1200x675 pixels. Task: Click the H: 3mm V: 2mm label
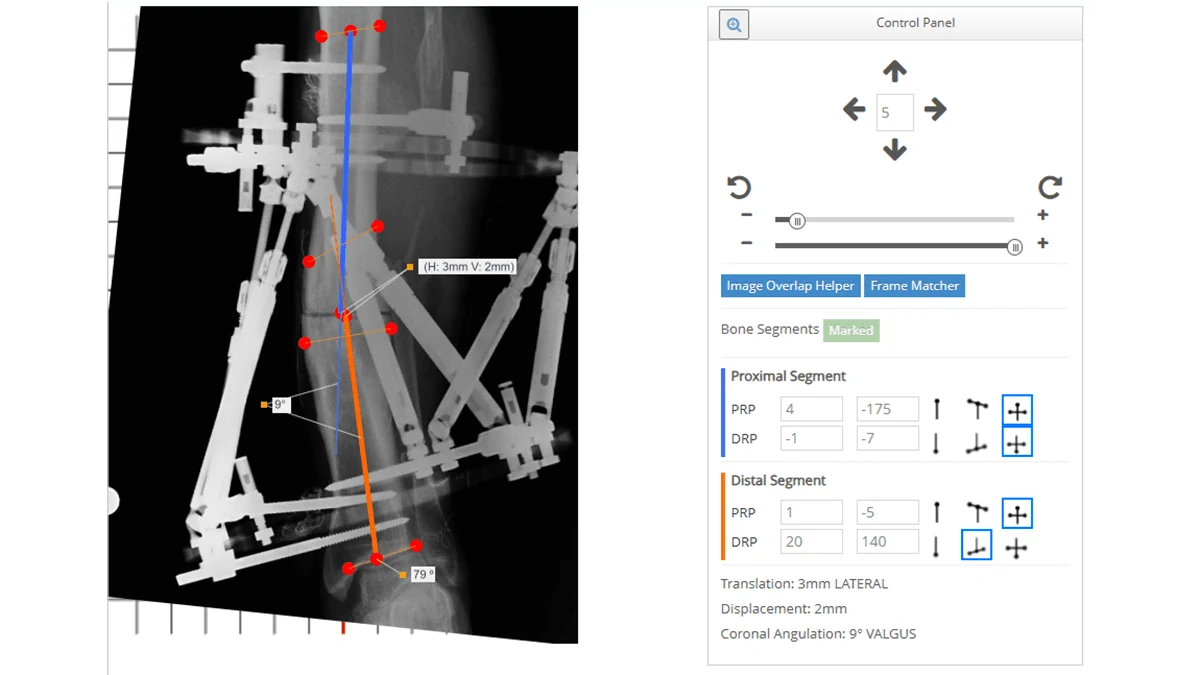click(x=468, y=267)
